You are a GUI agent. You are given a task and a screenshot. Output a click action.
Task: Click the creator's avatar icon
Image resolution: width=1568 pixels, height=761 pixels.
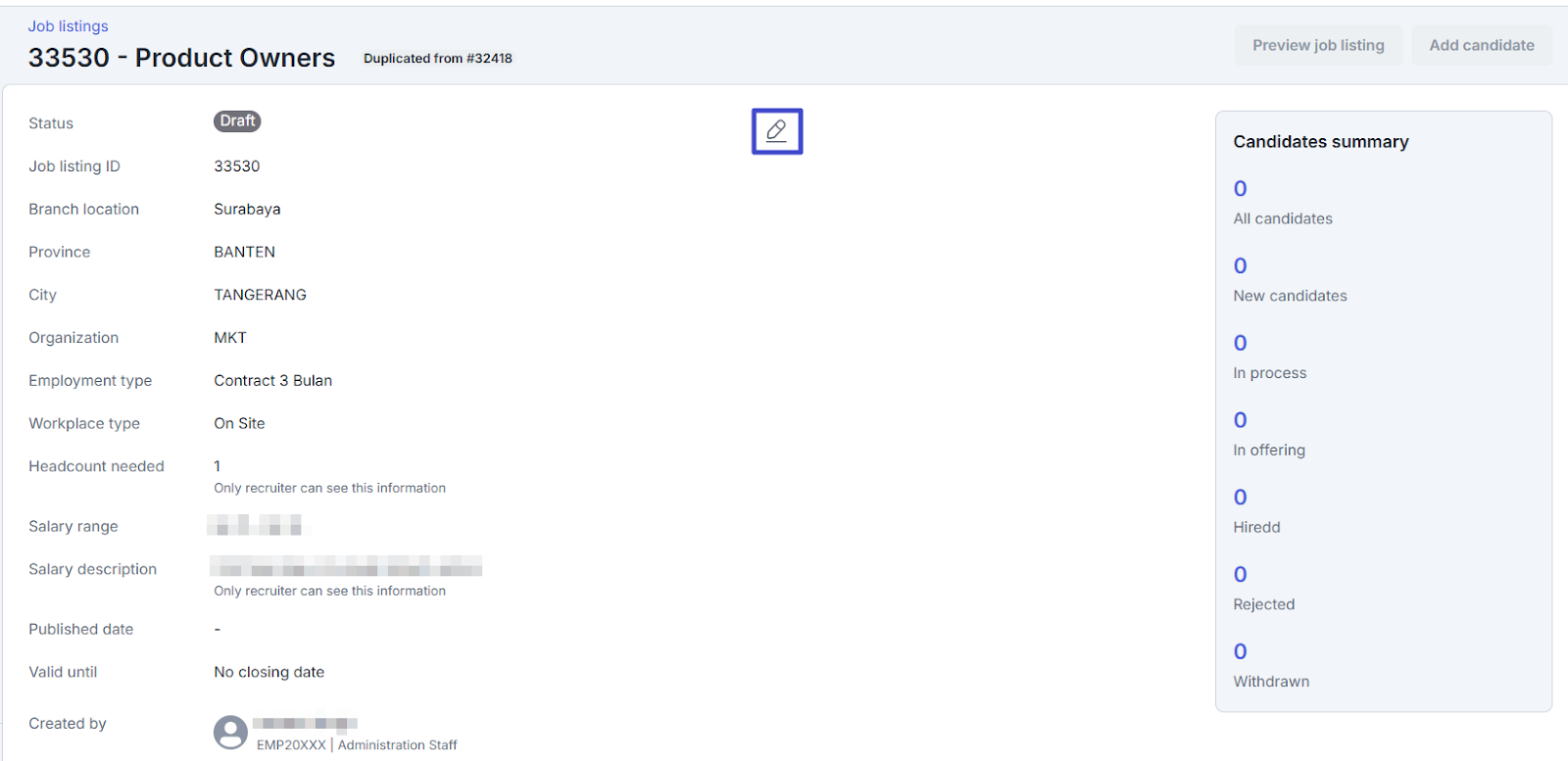point(230,732)
